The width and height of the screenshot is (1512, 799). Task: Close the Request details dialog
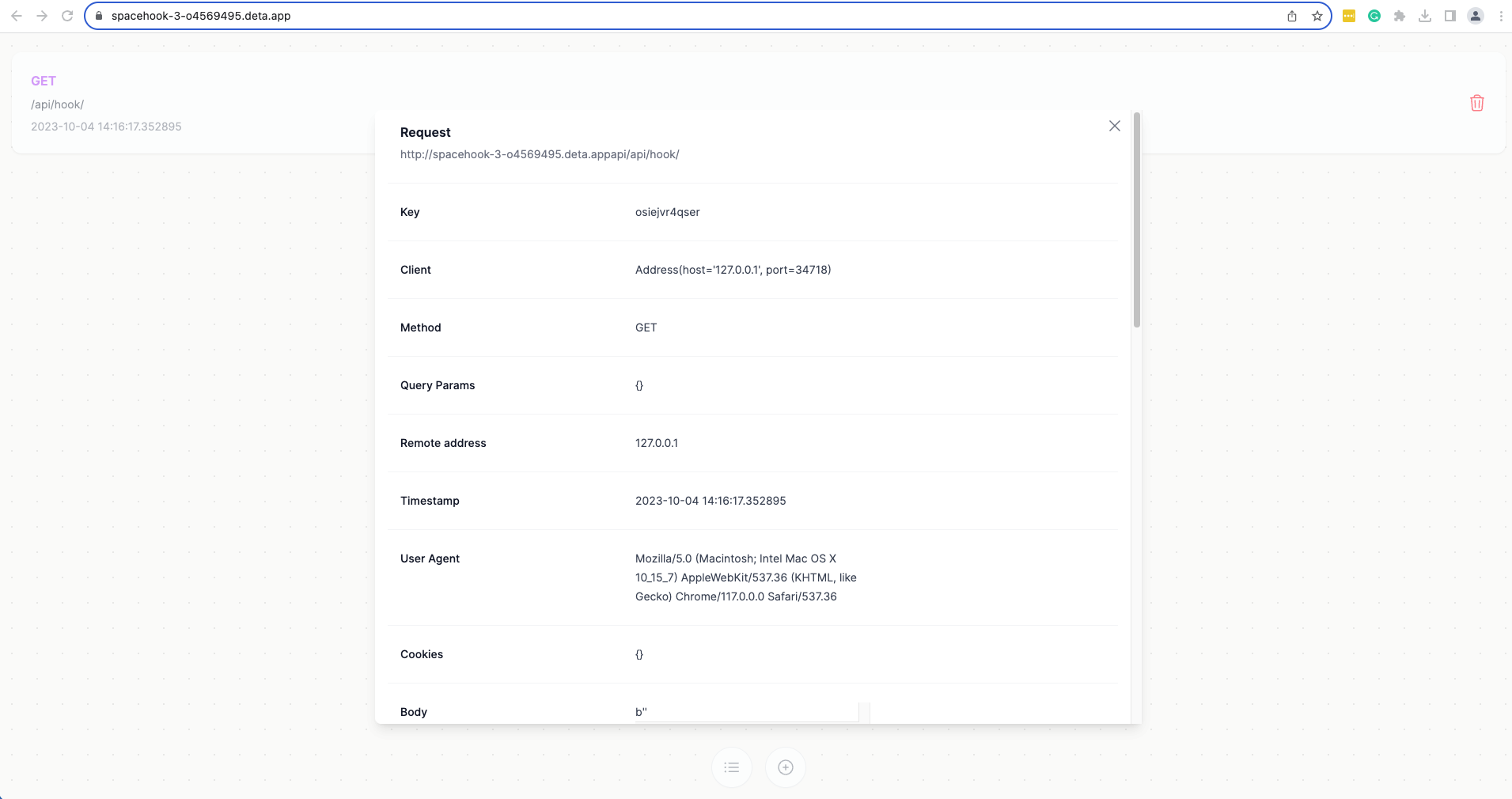[1114, 126]
